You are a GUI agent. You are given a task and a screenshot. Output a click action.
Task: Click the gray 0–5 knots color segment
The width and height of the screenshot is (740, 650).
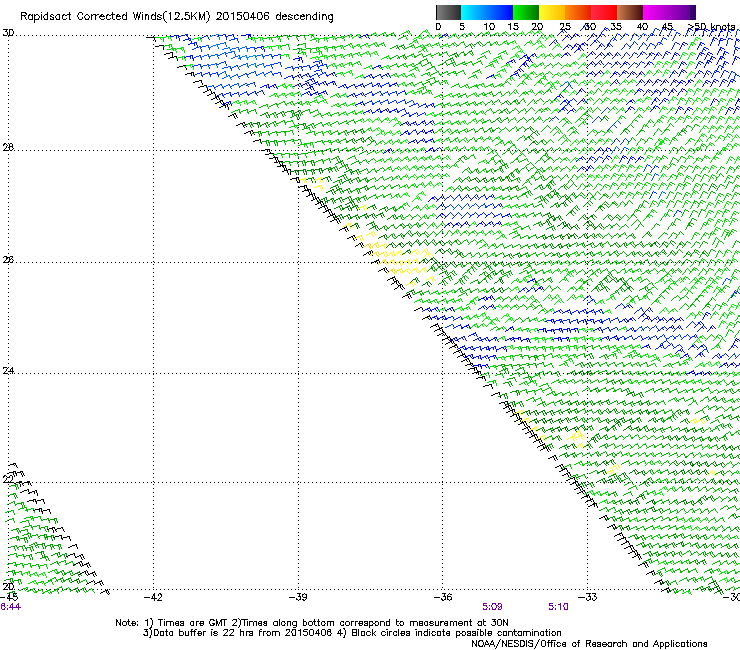(x=448, y=12)
